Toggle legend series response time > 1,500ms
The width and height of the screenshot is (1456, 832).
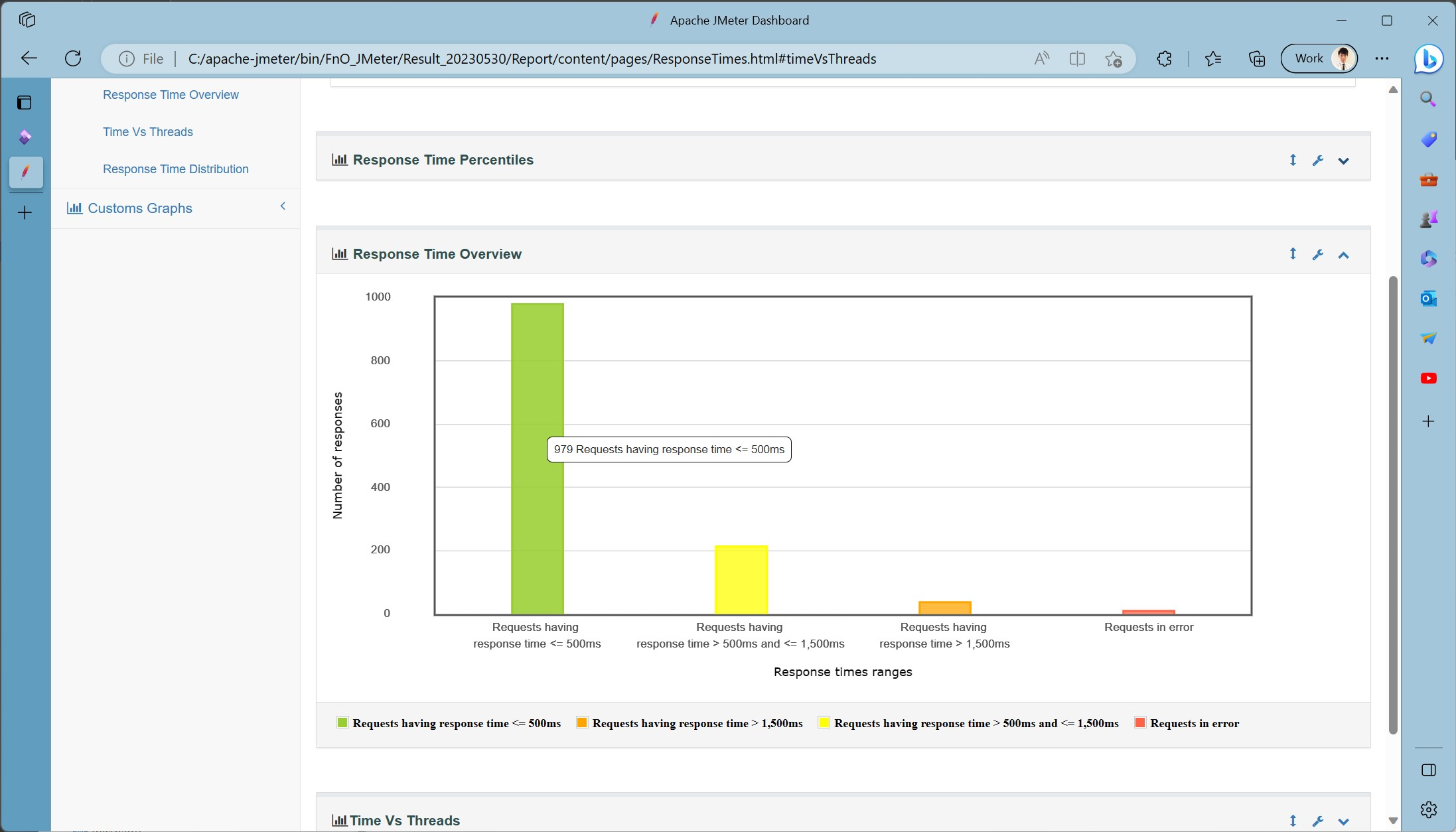click(x=690, y=723)
